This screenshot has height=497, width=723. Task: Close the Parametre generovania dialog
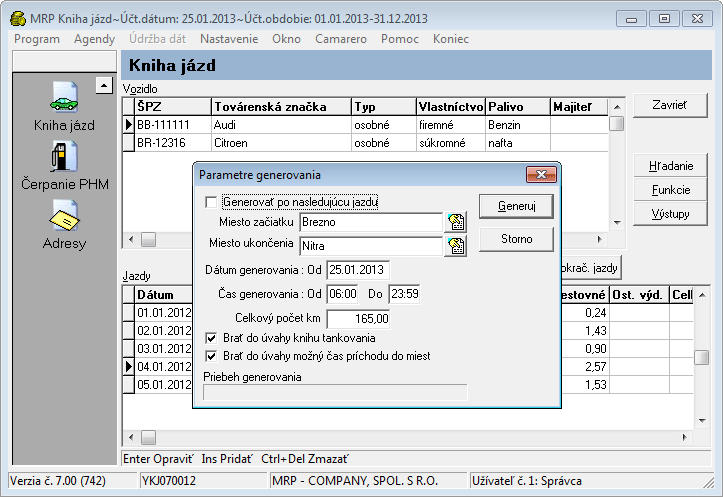(543, 175)
